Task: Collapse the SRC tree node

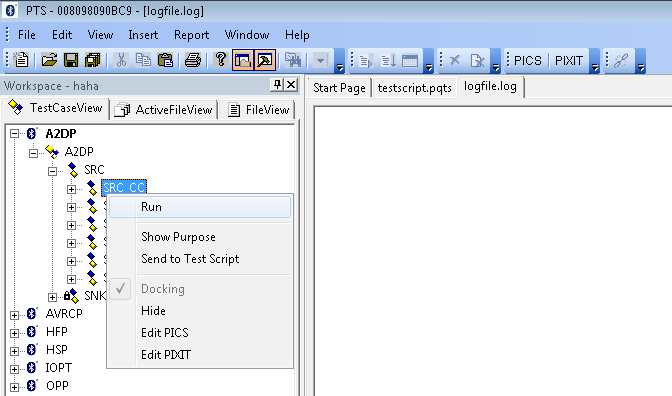Action: [x=52, y=171]
